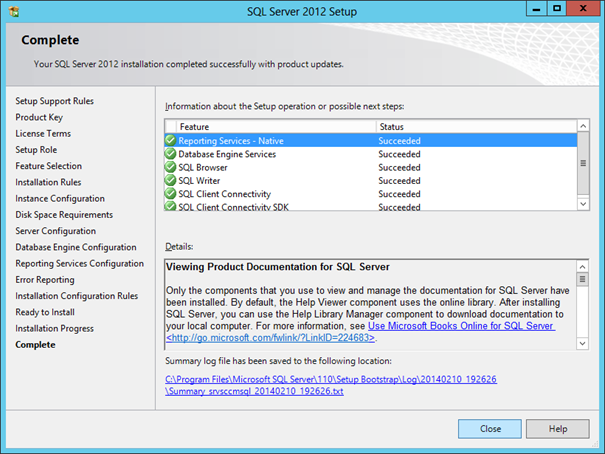Click the Details box scroll up arrow
Screen dimensions: 605x454
coord(582,267)
